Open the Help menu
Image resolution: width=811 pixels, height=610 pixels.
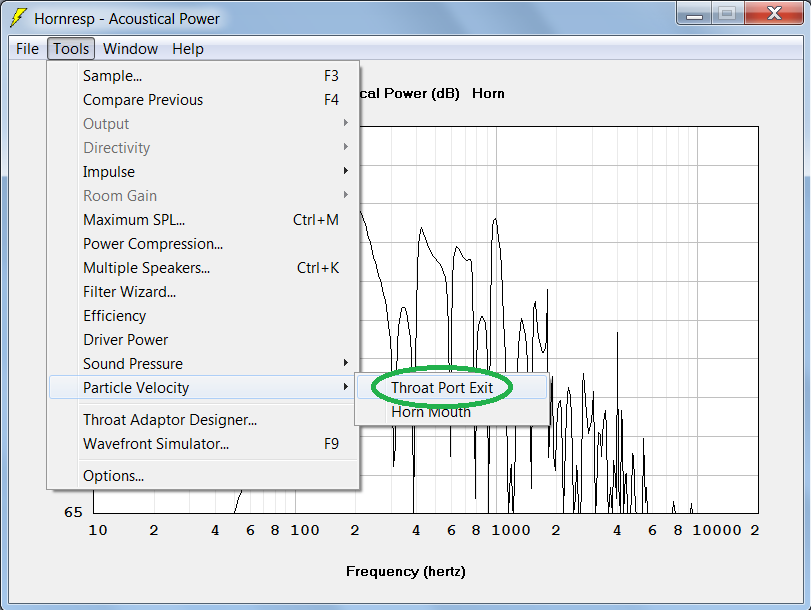(x=188, y=49)
